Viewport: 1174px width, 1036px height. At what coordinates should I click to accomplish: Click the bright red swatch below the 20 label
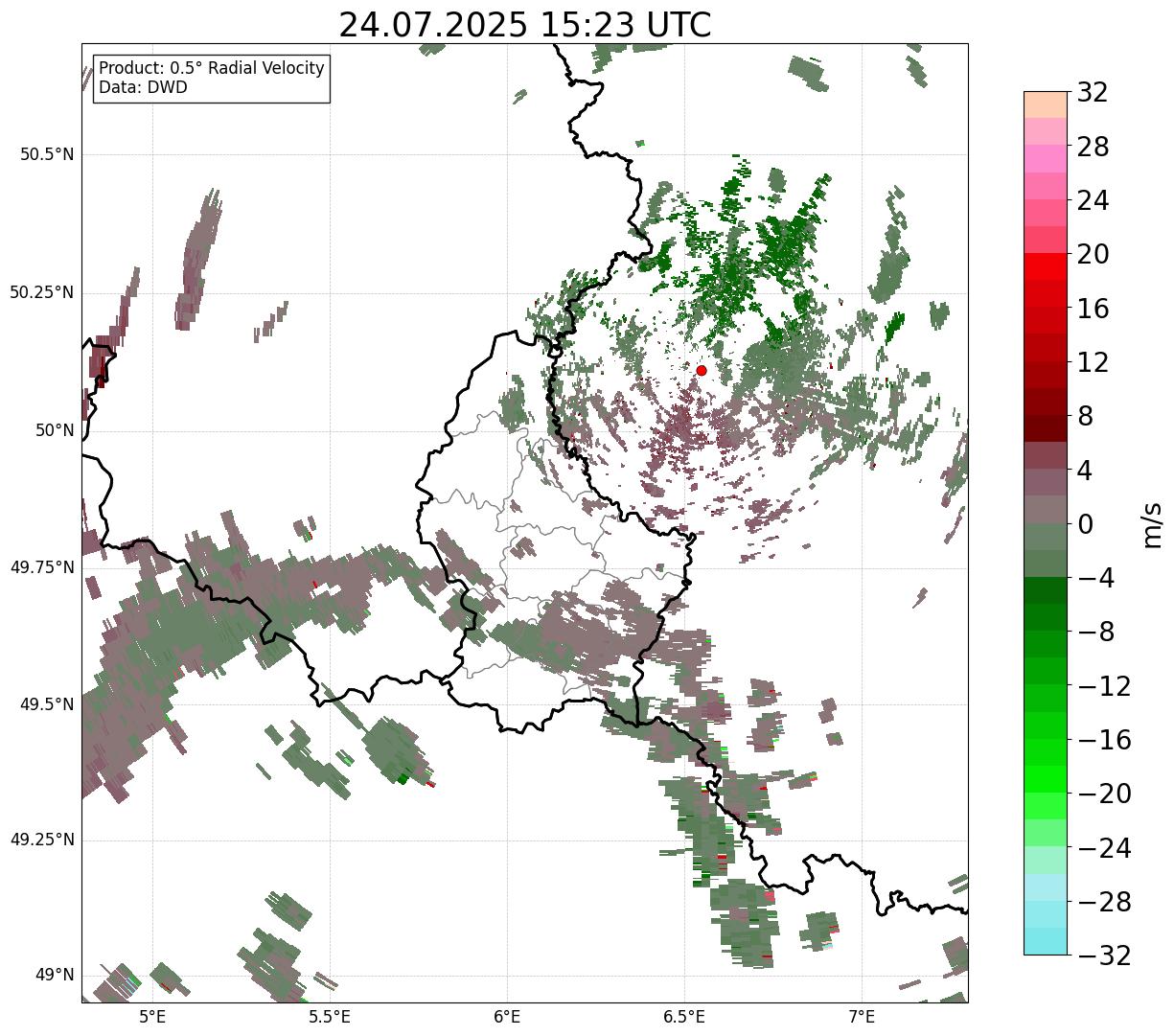pyautogui.click(x=1046, y=266)
